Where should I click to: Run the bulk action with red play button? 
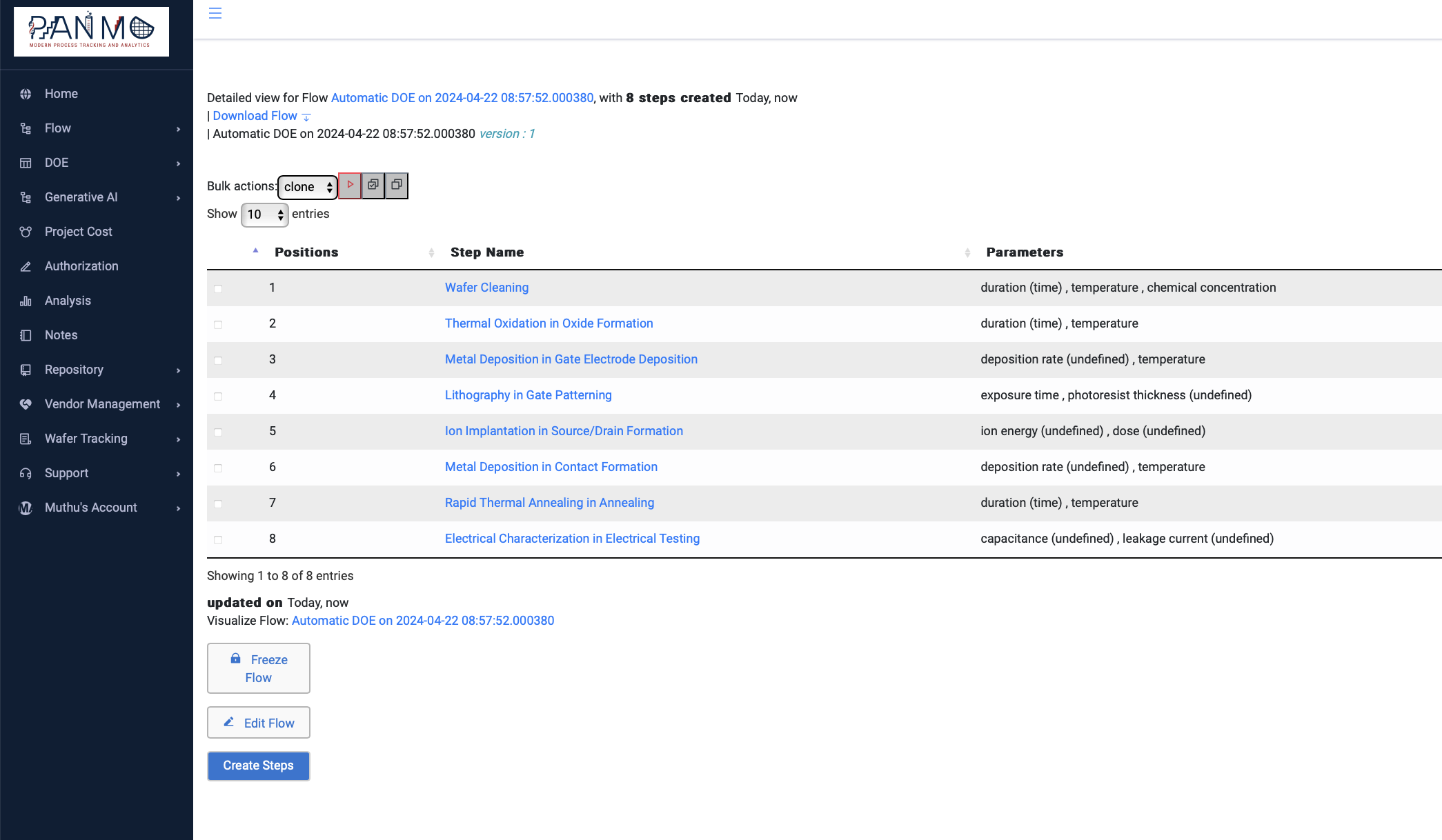click(350, 185)
